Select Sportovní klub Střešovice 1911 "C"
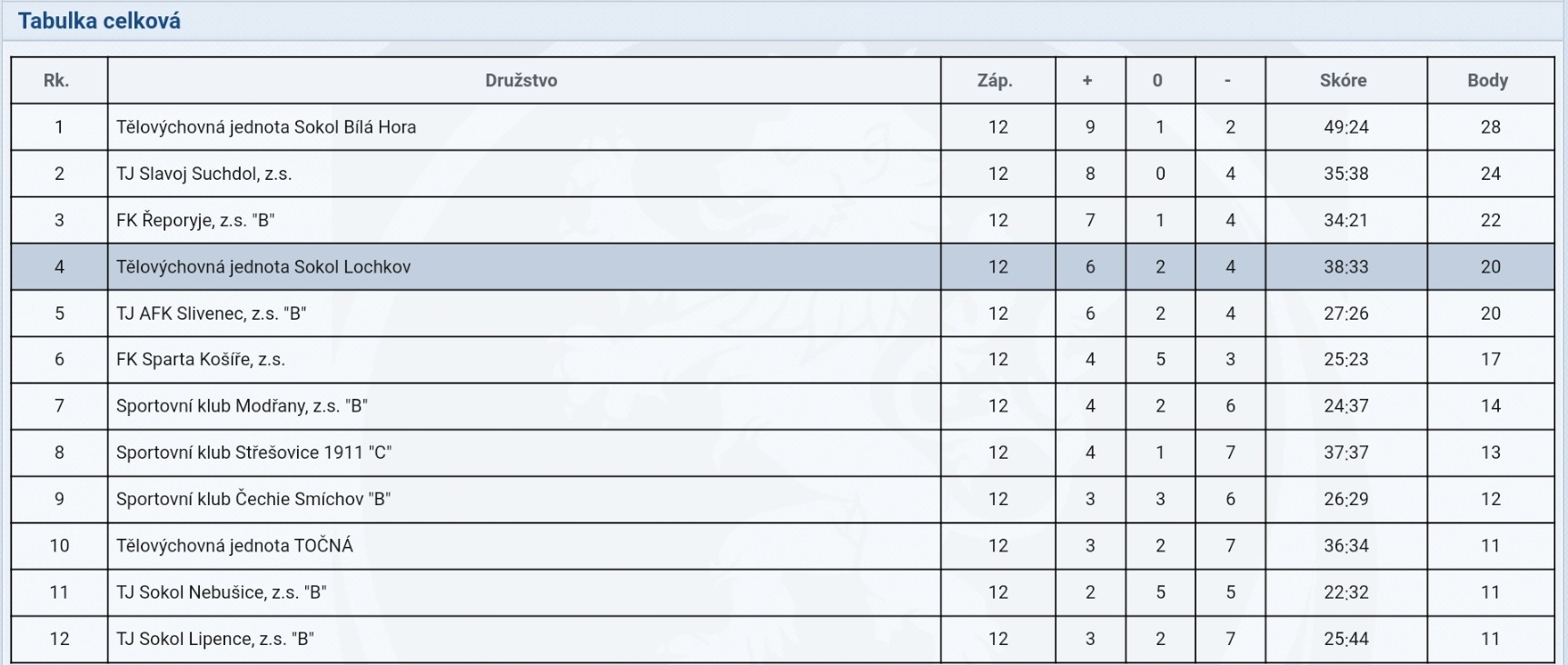Screen dimensions: 1568x665 [253, 452]
